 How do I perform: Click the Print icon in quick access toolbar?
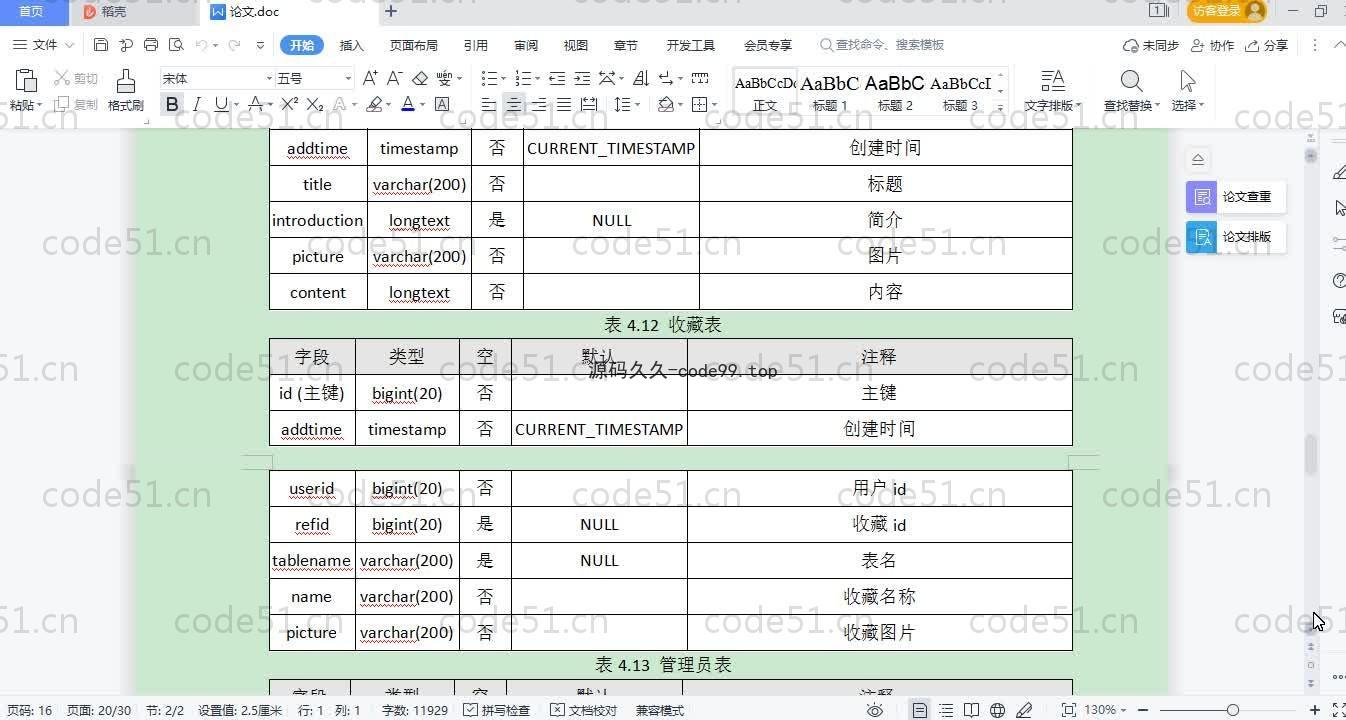pyautogui.click(x=151, y=45)
